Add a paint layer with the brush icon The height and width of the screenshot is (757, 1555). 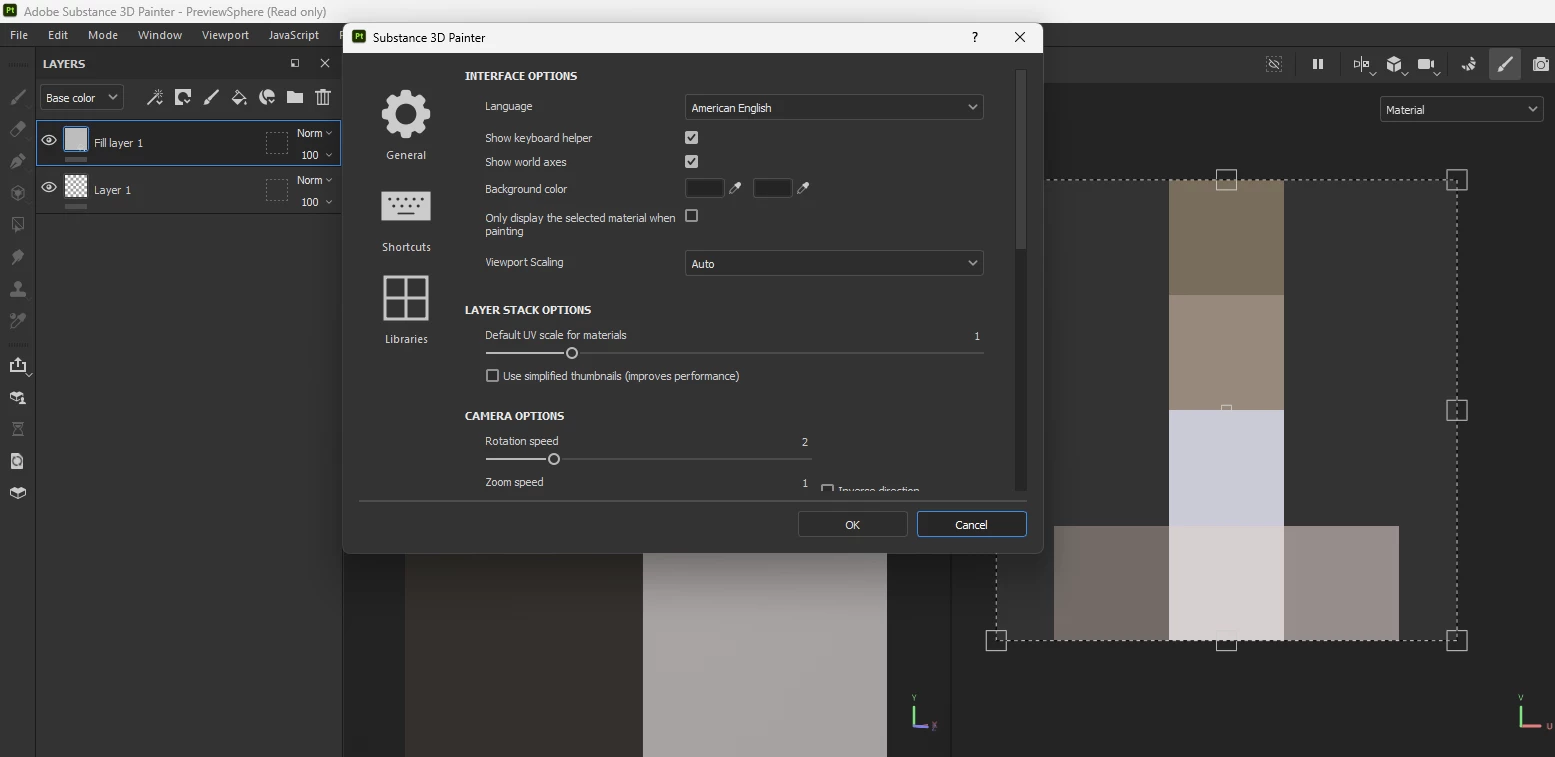coord(211,97)
